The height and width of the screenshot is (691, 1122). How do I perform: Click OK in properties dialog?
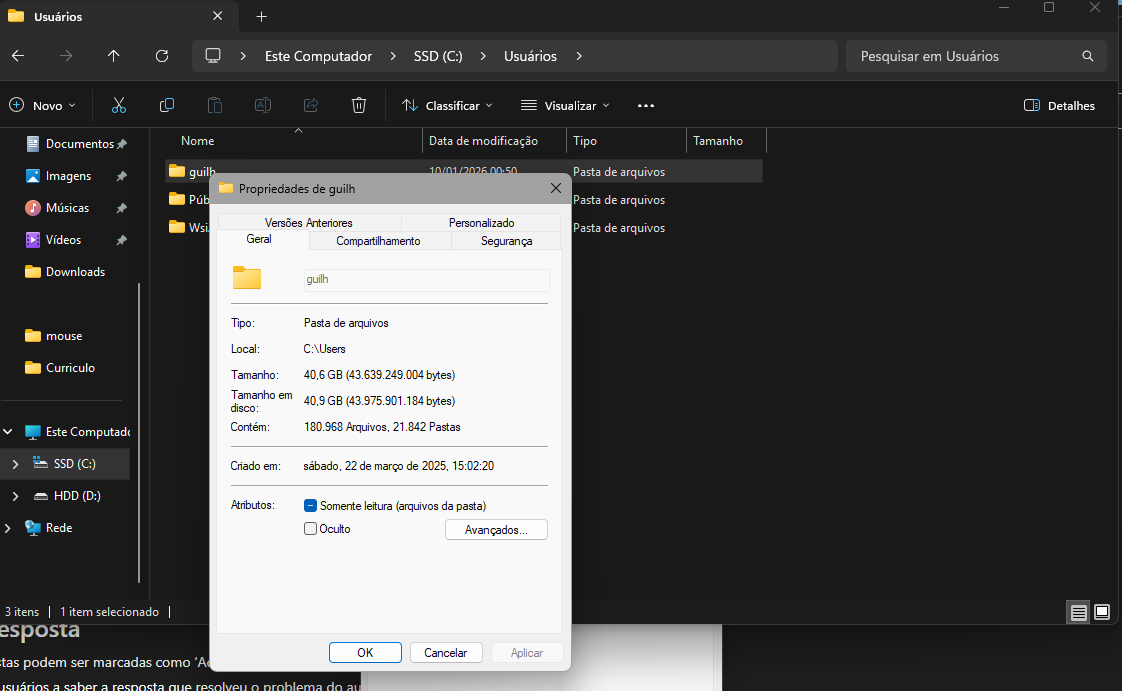coord(365,652)
